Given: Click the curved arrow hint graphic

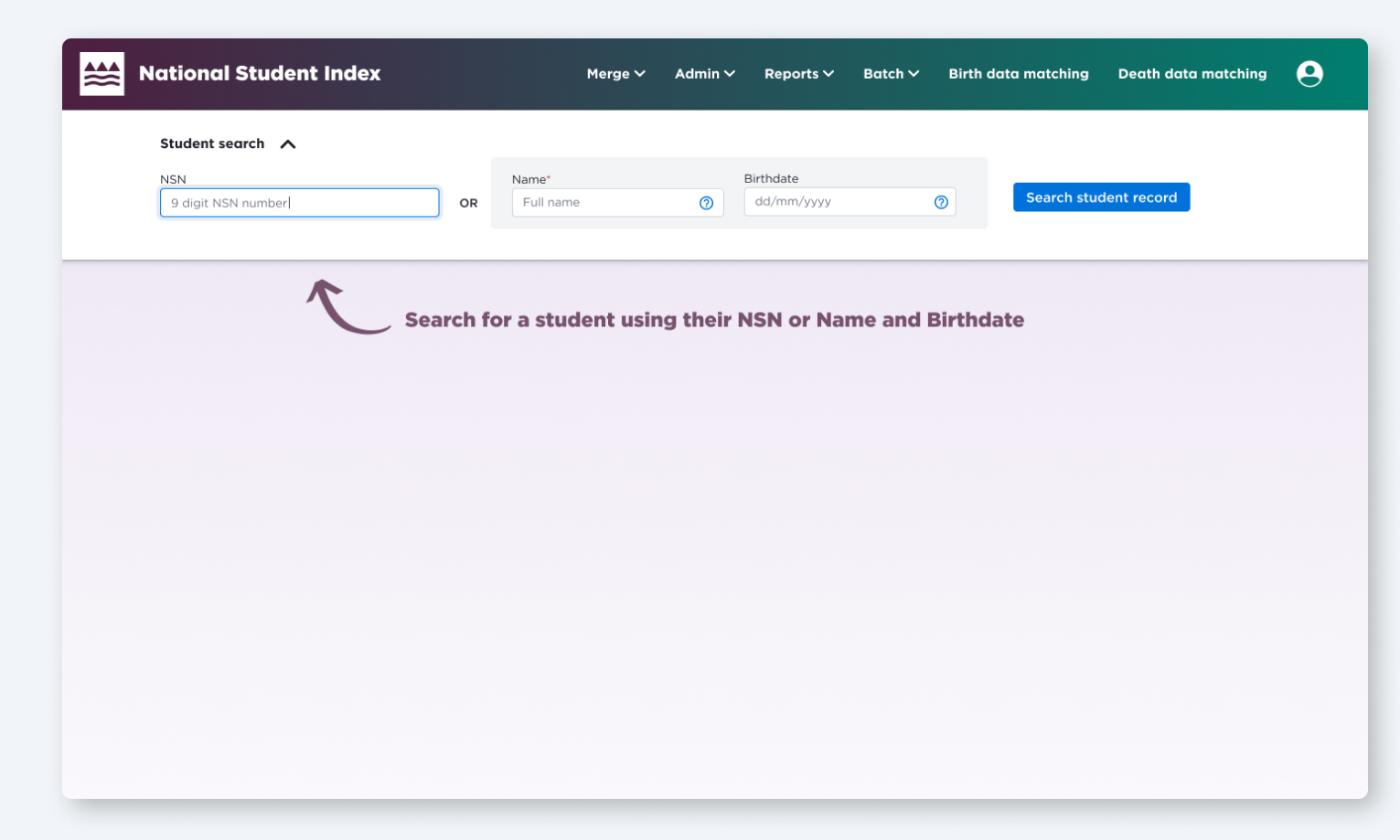Looking at the screenshot, I should pyautogui.click(x=346, y=307).
